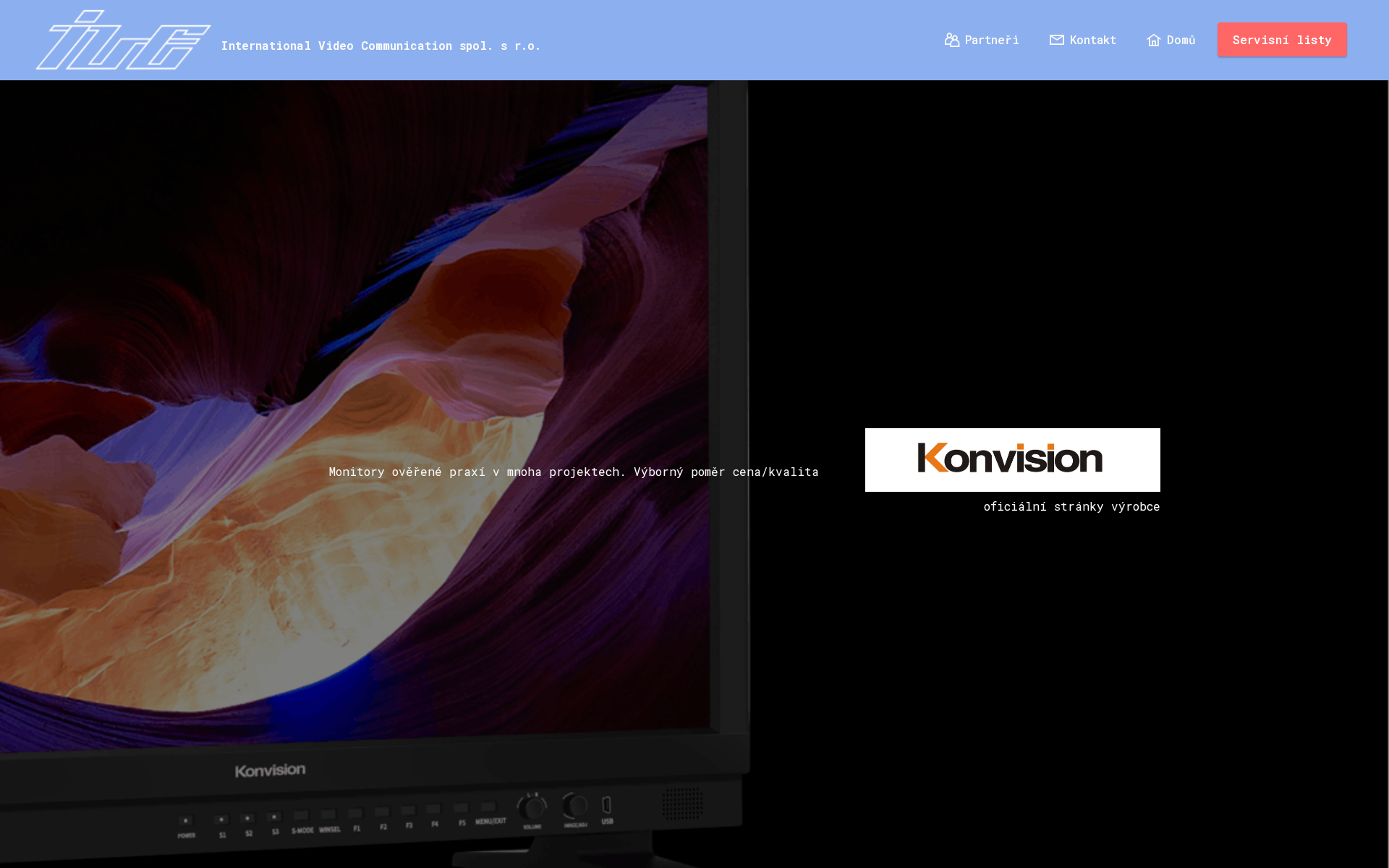Click the IMAGE/ADJ knob on the monitor
This screenshot has width=1389, height=868.
pyautogui.click(x=575, y=805)
